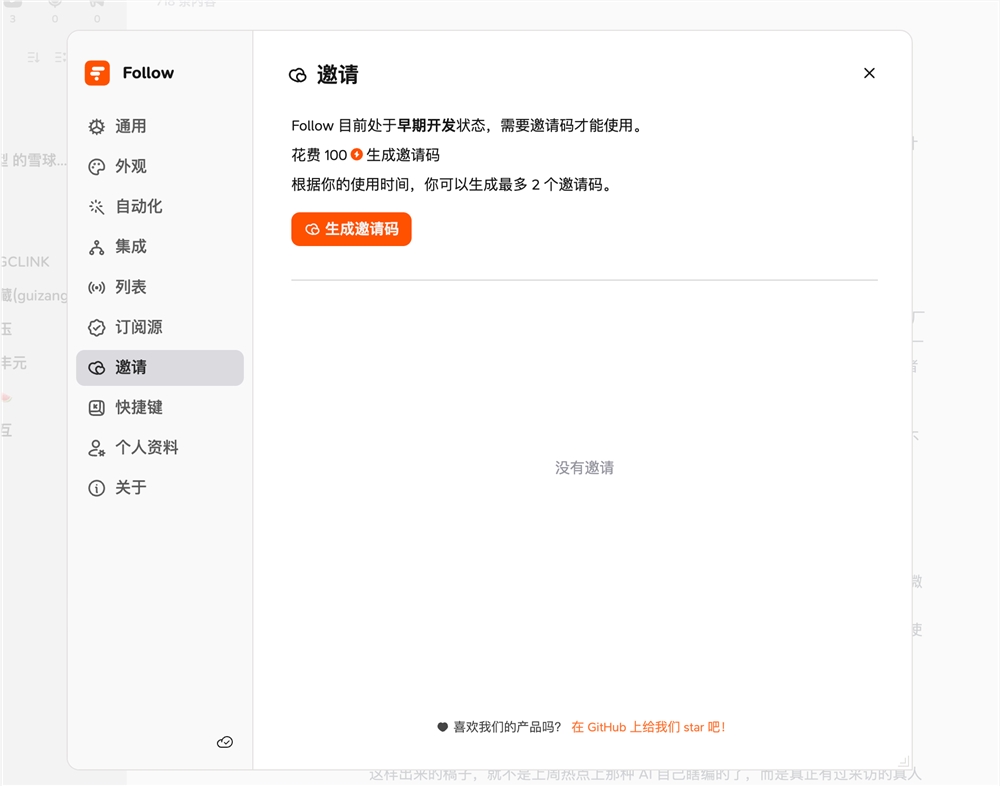Click the cloud sync icon in sidebar bottom
This screenshot has height=786, width=1000.
pos(225,742)
